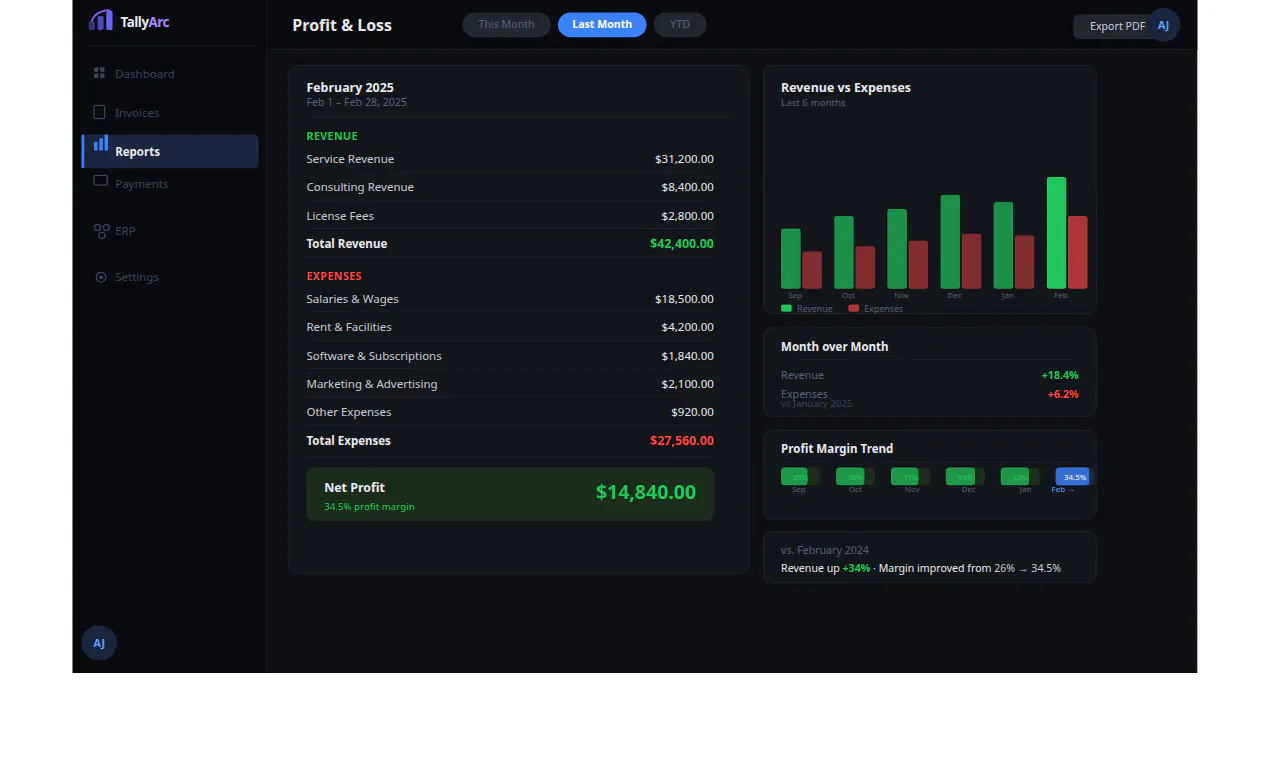The height and width of the screenshot is (760, 1270).
Task: Click the TallyArc logo icon
Action: (x=101, y=20)
